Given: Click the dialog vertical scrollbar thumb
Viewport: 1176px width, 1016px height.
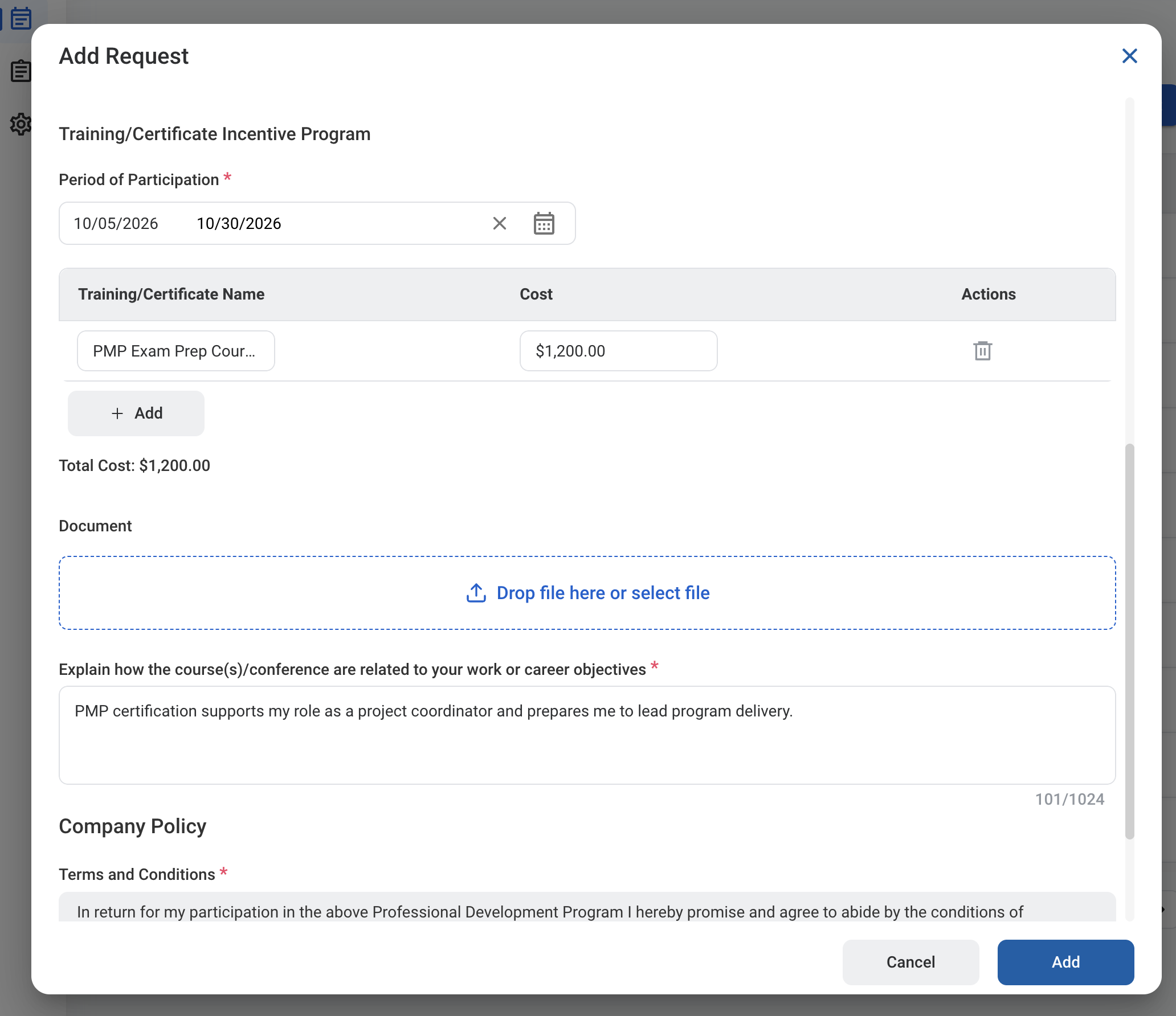Looking at the screenshot, I should coord(1130,641).
